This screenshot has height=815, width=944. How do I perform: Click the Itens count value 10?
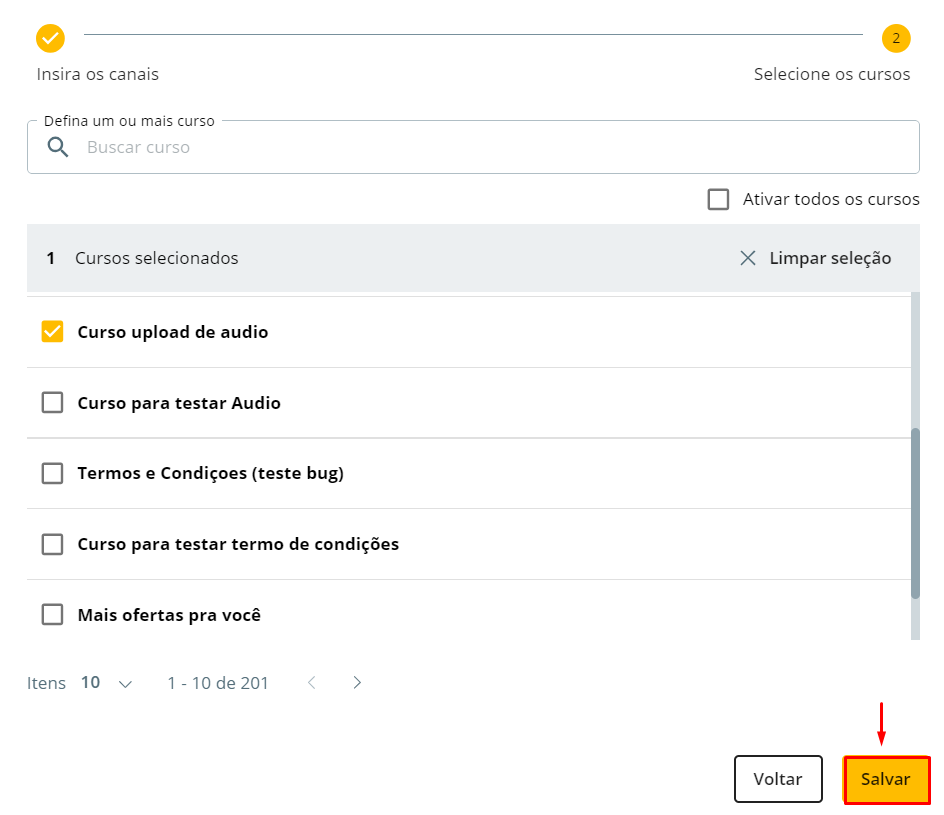(x=91, y=683)
